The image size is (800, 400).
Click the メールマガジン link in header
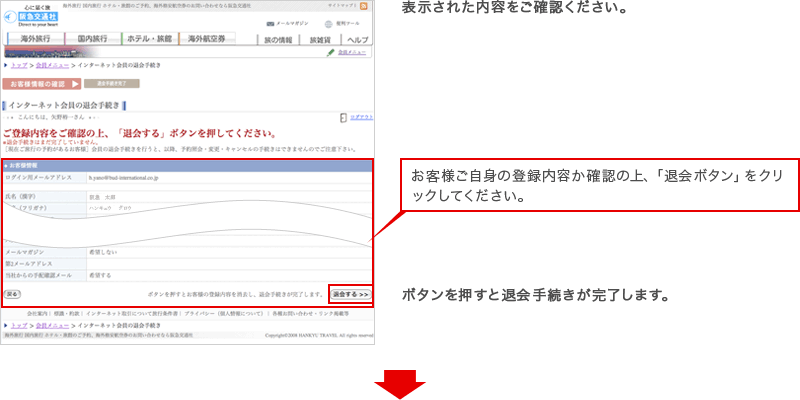click(x=292, y=24)
